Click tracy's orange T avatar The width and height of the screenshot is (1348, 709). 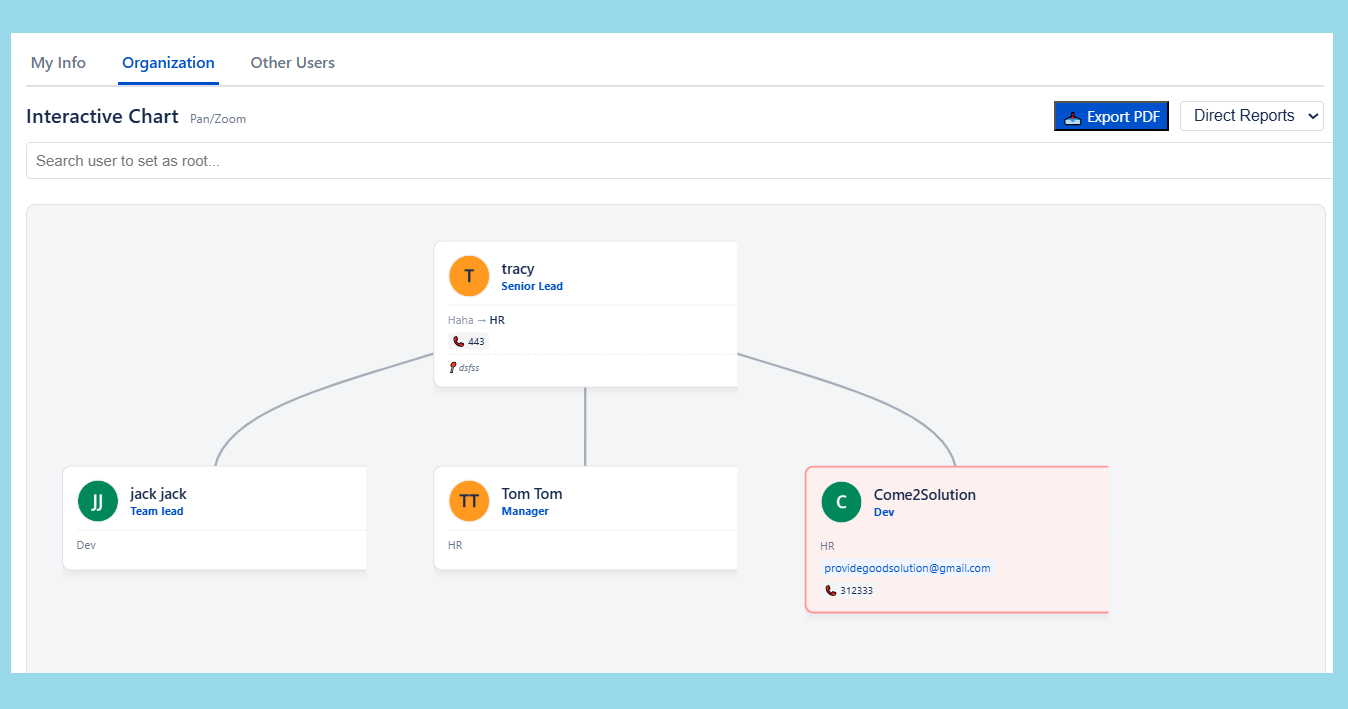469,277
